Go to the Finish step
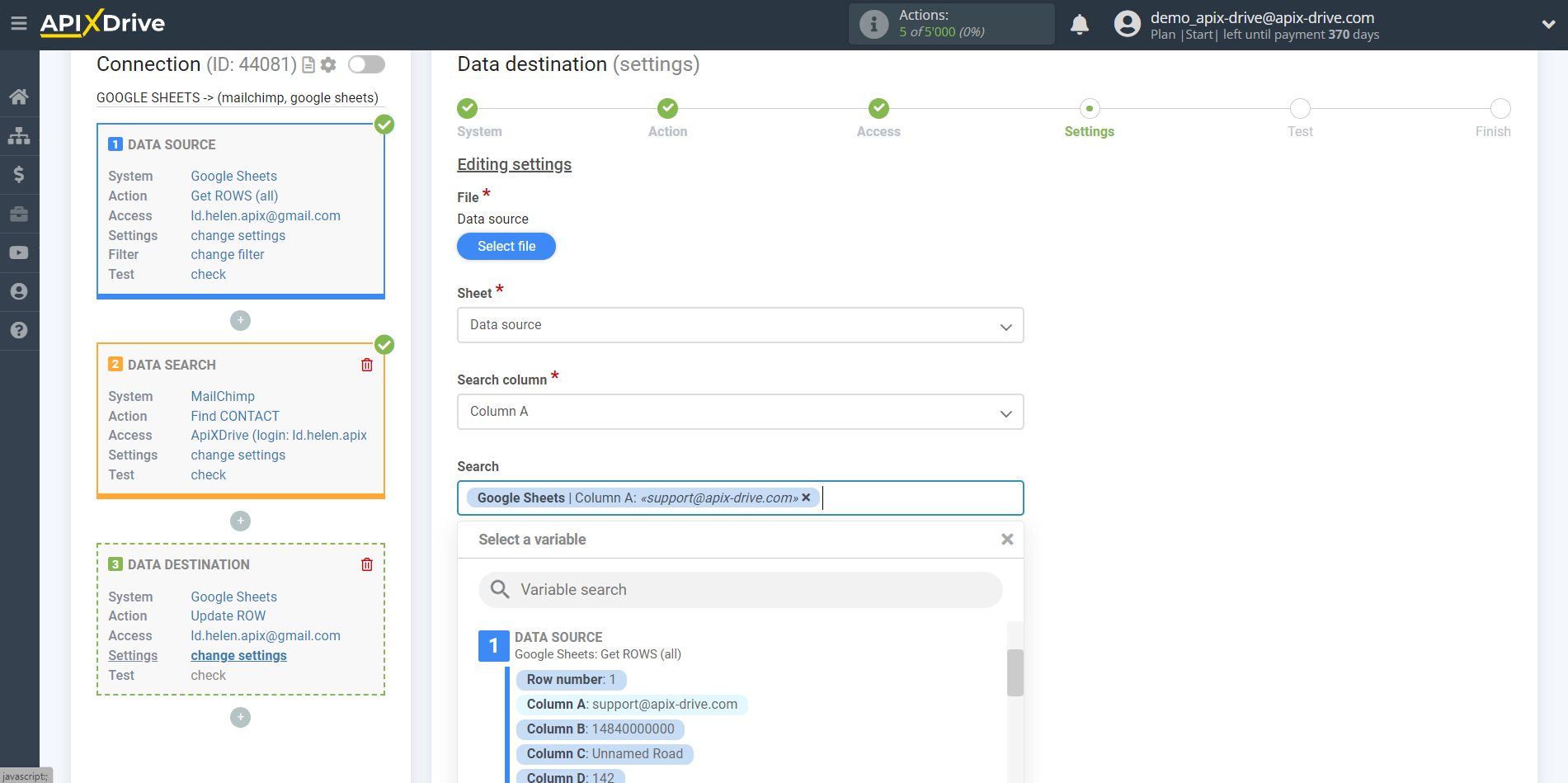This screenshot has height=783, width=1568. point(1500,108)
